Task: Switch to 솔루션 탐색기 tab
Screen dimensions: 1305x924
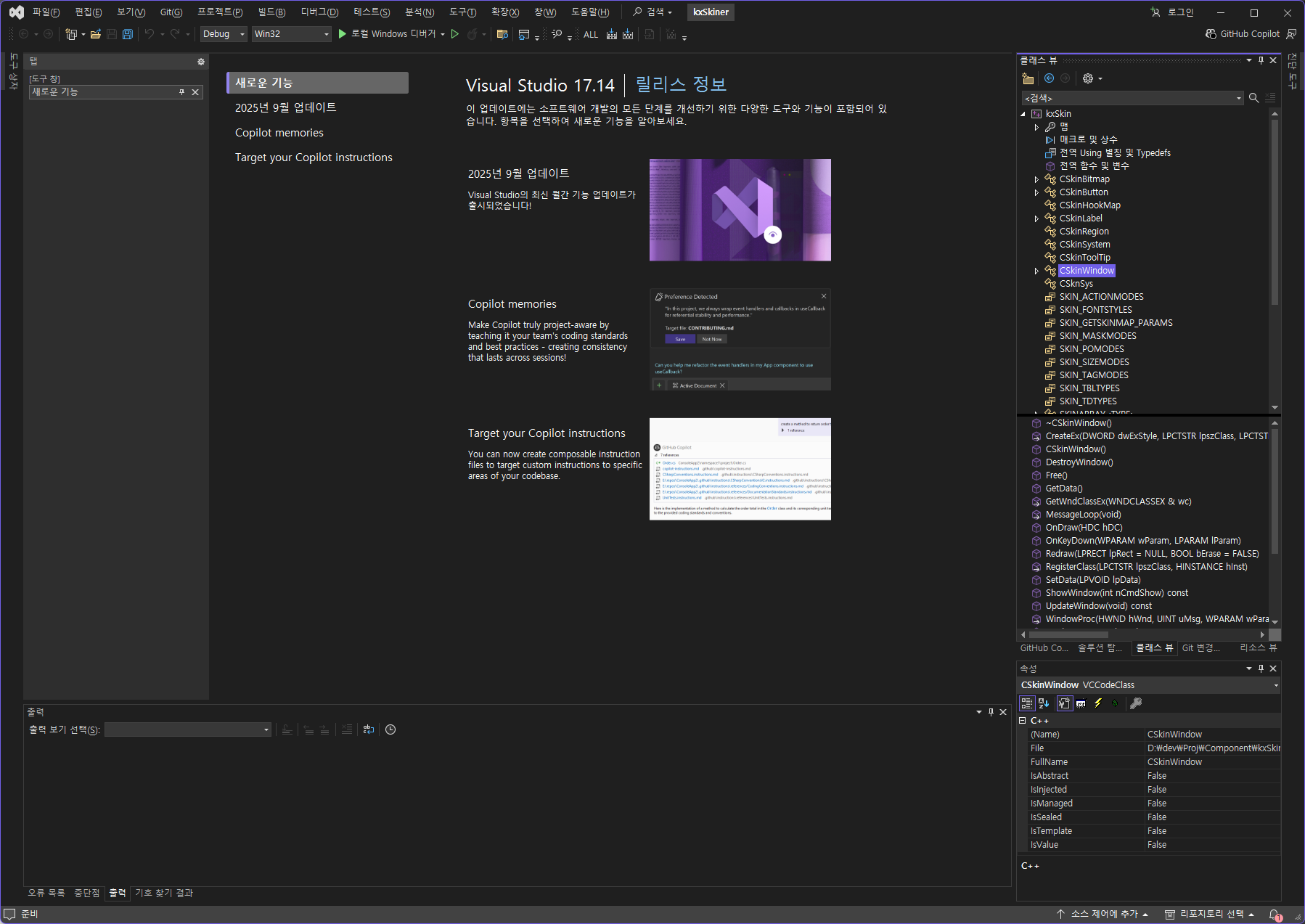Action: click(x=1100, y=647)
